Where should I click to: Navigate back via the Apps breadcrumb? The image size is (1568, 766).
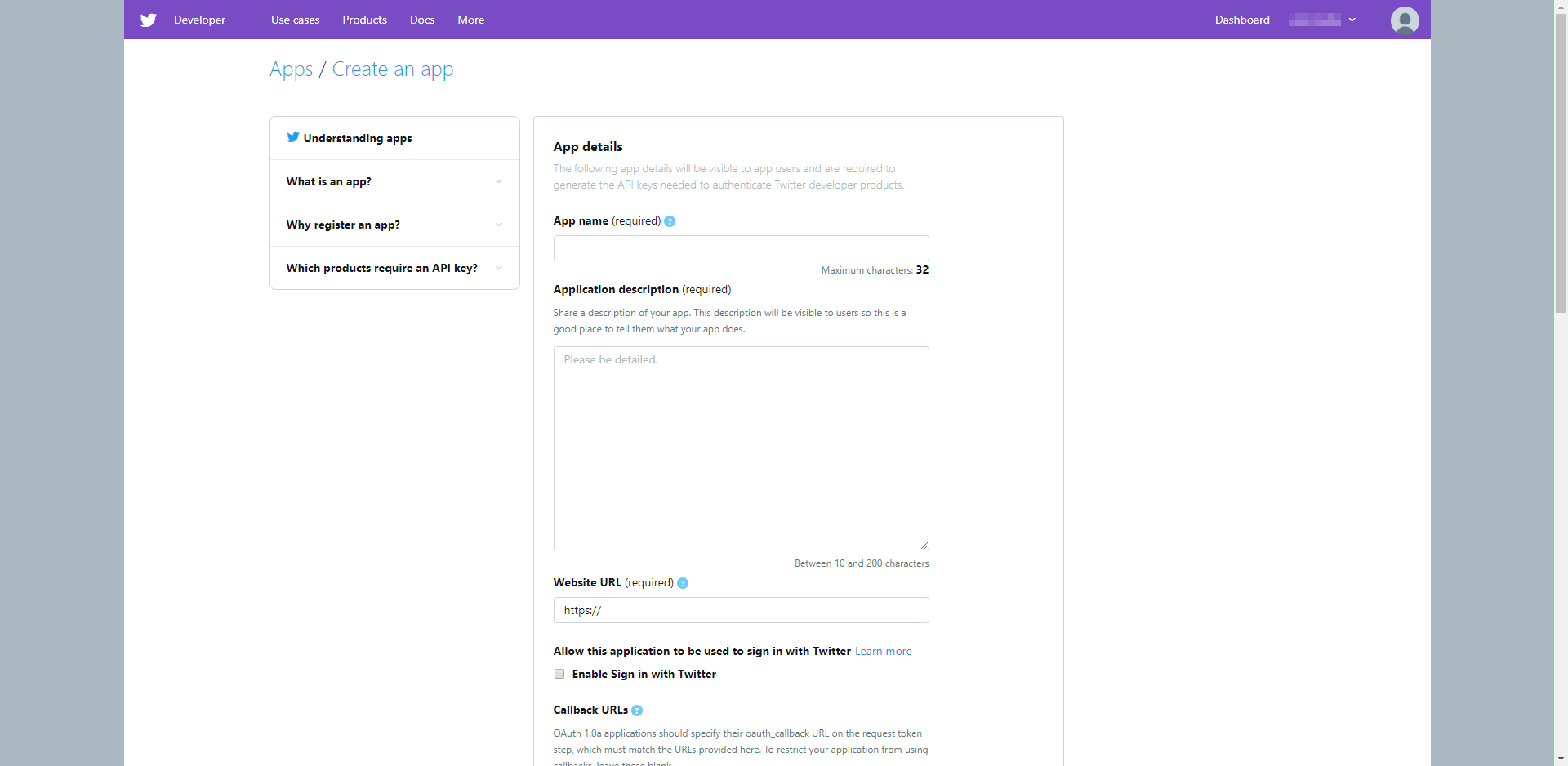[x=291, y=69]
